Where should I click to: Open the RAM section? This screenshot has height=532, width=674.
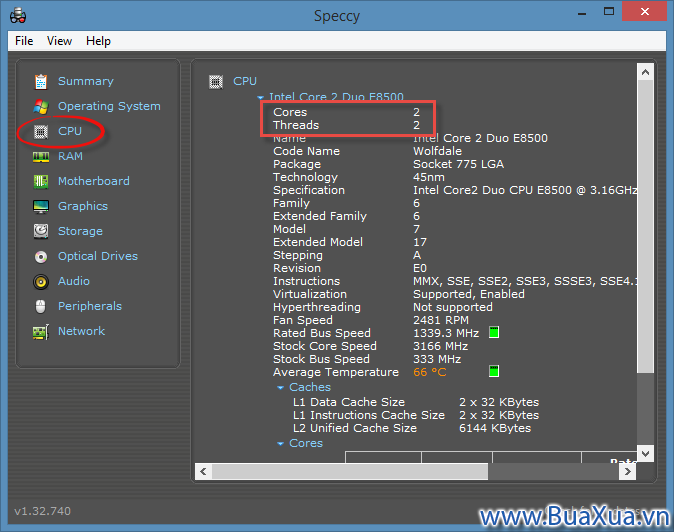tap(70, 156)
